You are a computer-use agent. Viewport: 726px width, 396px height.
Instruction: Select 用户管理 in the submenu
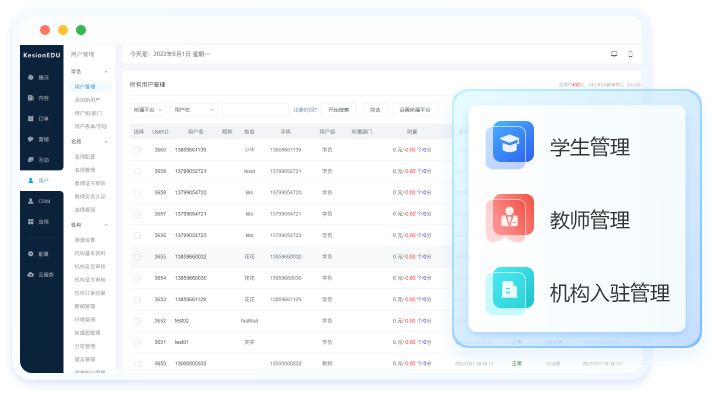point(85,87)
